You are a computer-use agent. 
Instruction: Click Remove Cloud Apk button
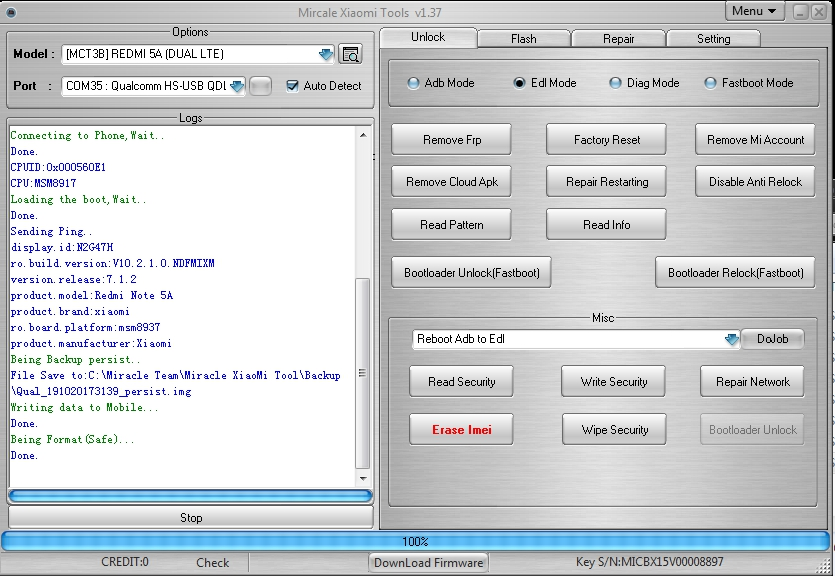tap(452, 182)
